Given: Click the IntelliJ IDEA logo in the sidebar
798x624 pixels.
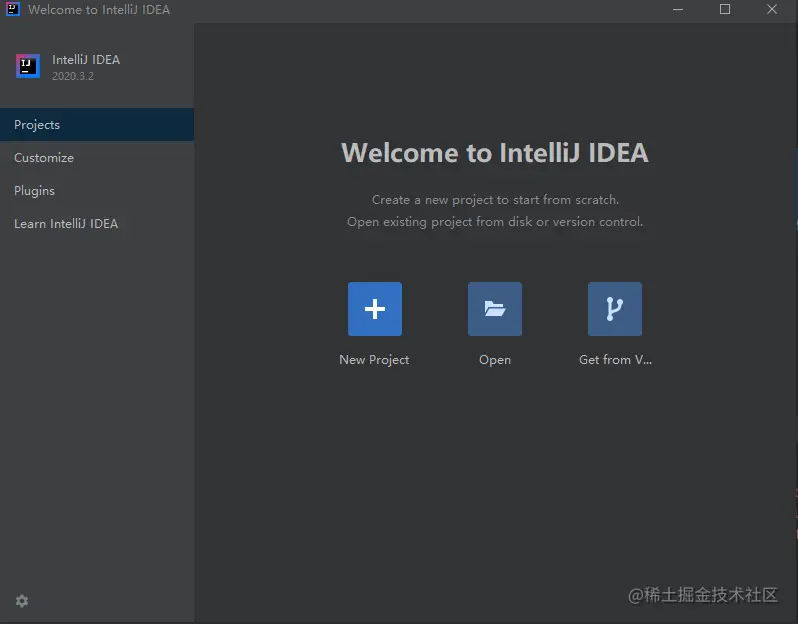Looking at the screenshot, I should [x=28, y=66].
